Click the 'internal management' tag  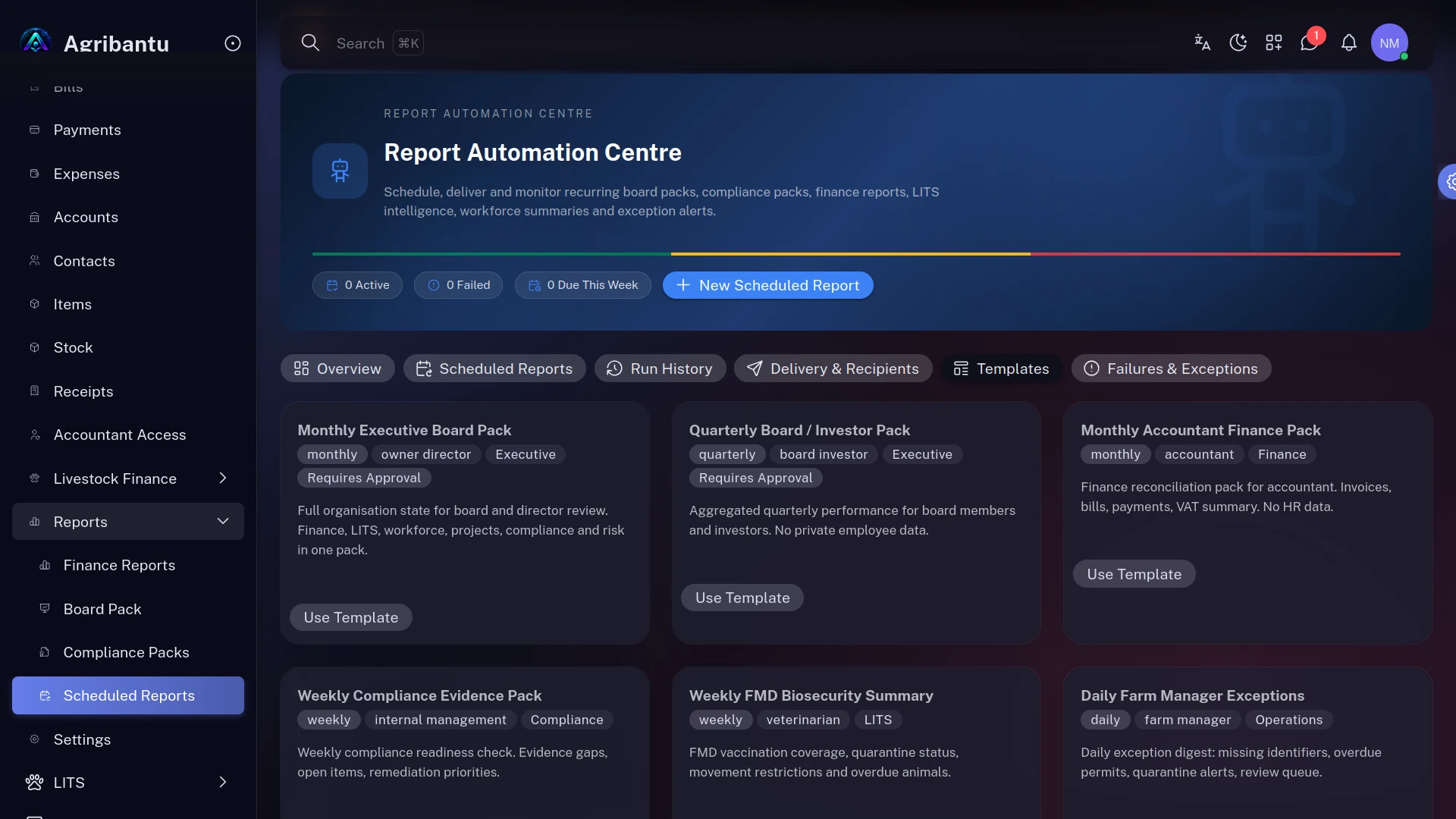click(441, 720)
